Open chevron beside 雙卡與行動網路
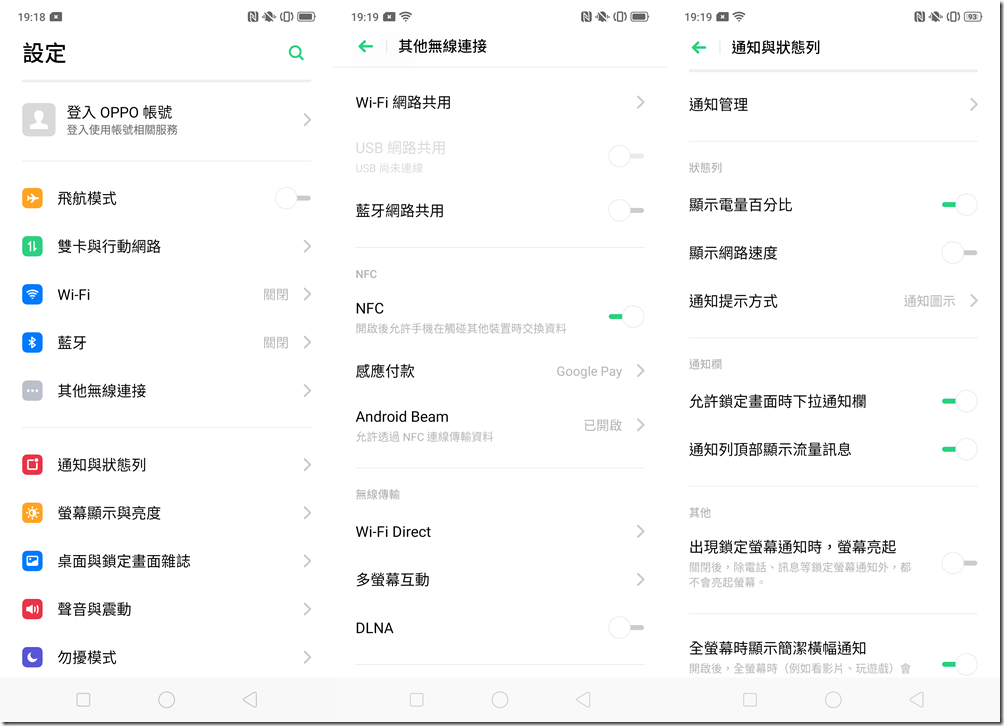 point(307,246)
